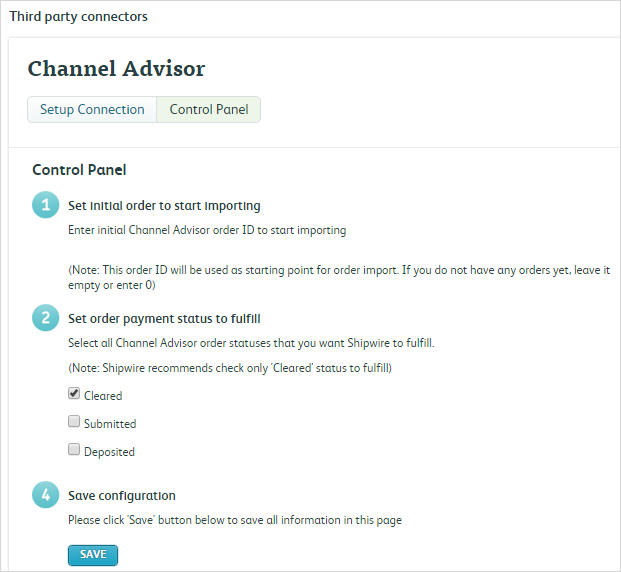Uncheck the Cleared status checkbox
This screenshot has height=572, width=621.
point(74,394)
